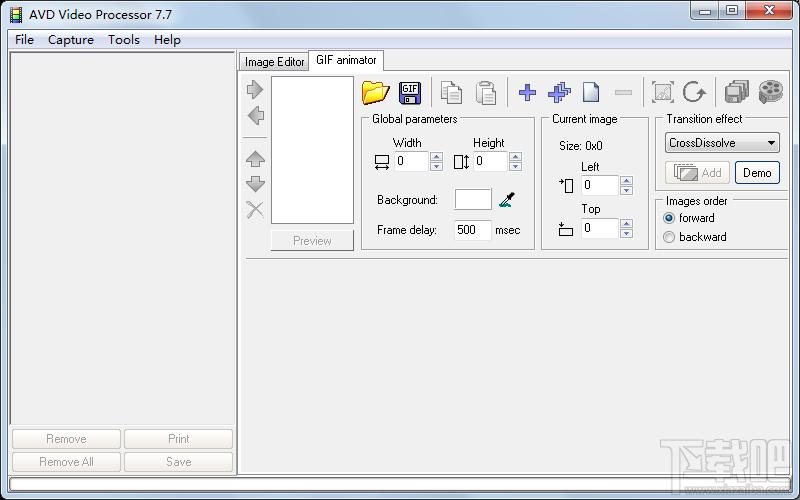
Task: Increase the Top value with up arrow
Action: [x=627, y=223]
